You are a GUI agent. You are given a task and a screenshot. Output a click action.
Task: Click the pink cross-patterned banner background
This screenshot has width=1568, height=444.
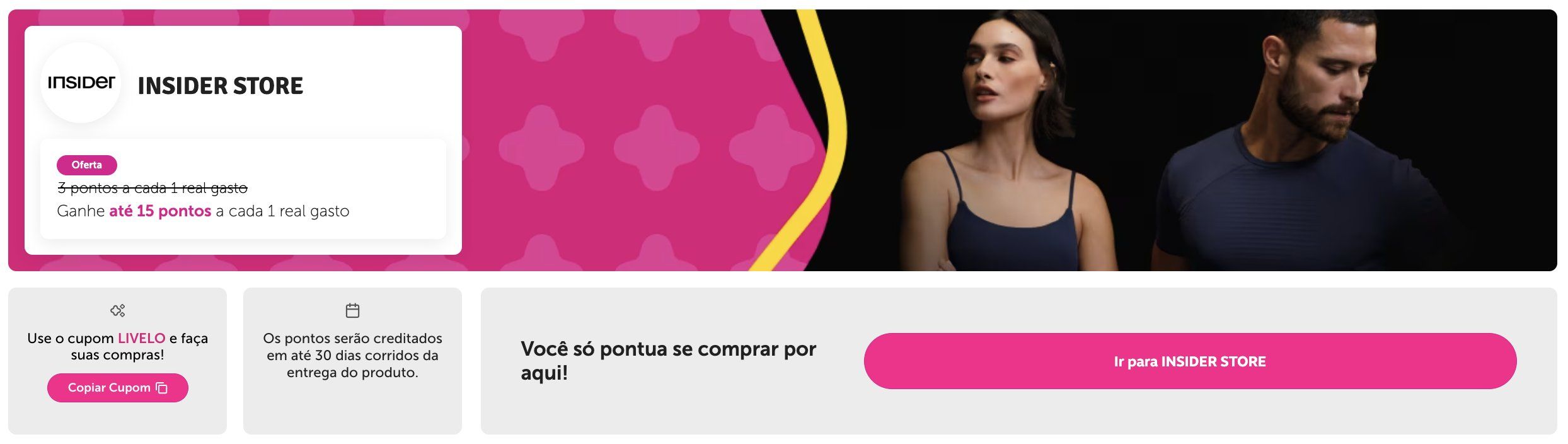(x=630, y=139)
